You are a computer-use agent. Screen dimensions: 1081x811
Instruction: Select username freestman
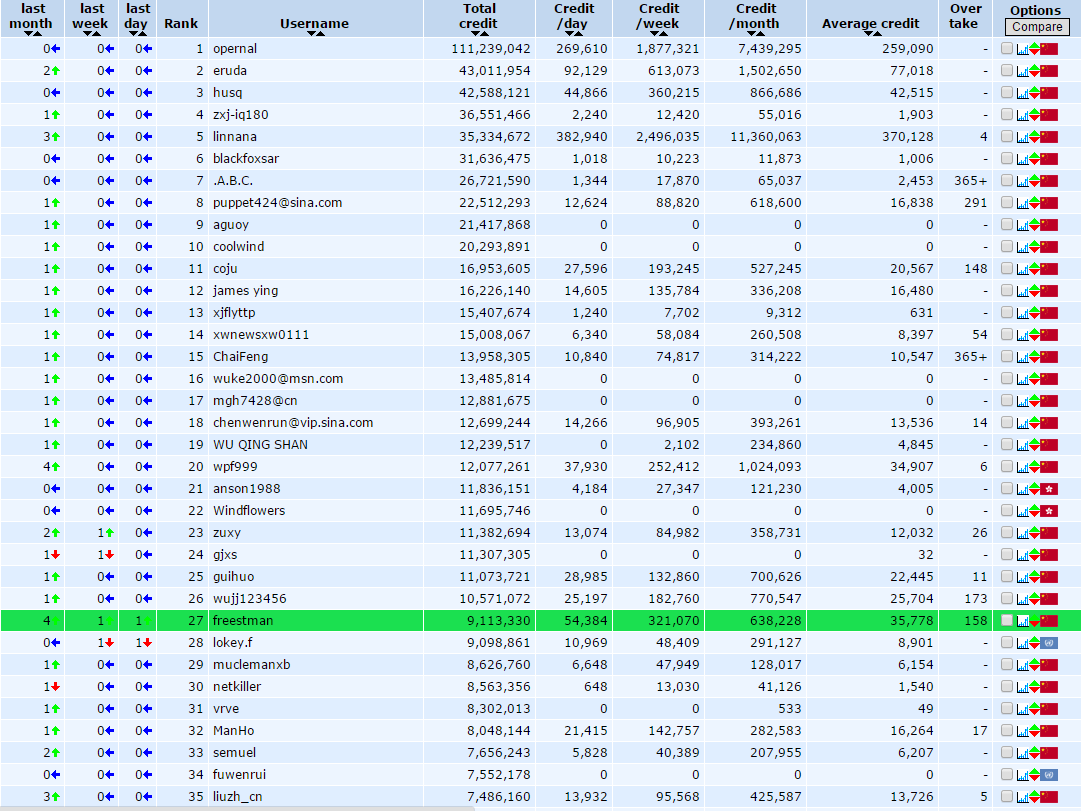click(x=243, y=621)
